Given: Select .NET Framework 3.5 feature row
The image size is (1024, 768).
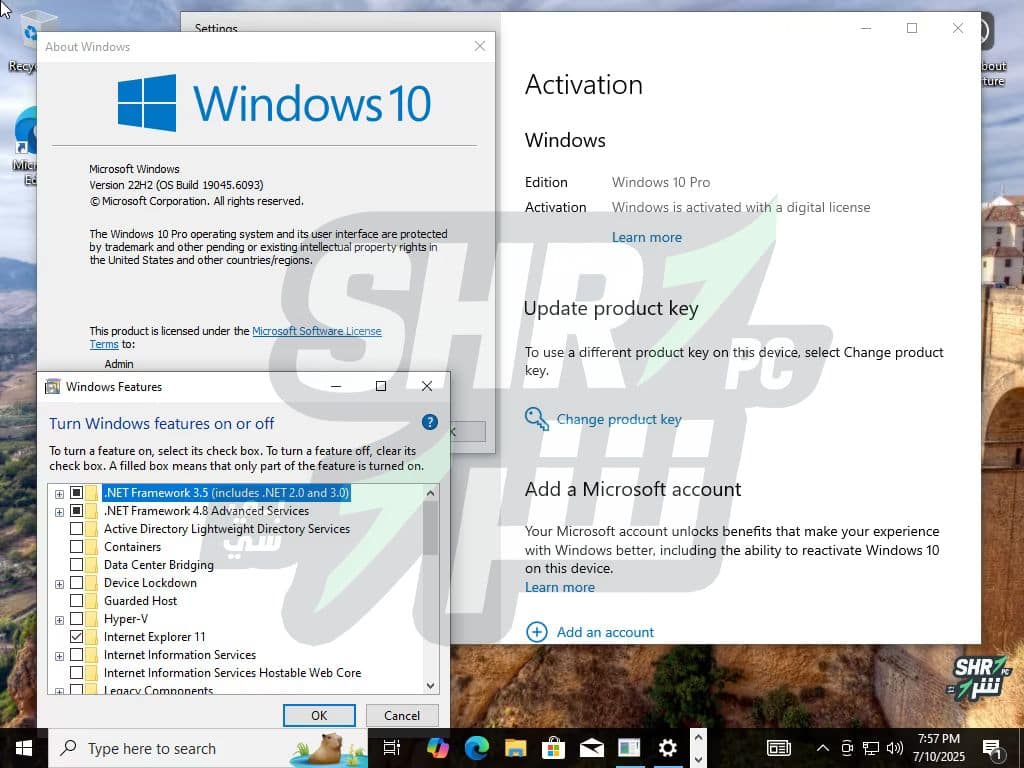Looking at the screenshot, I should (226, 492).
